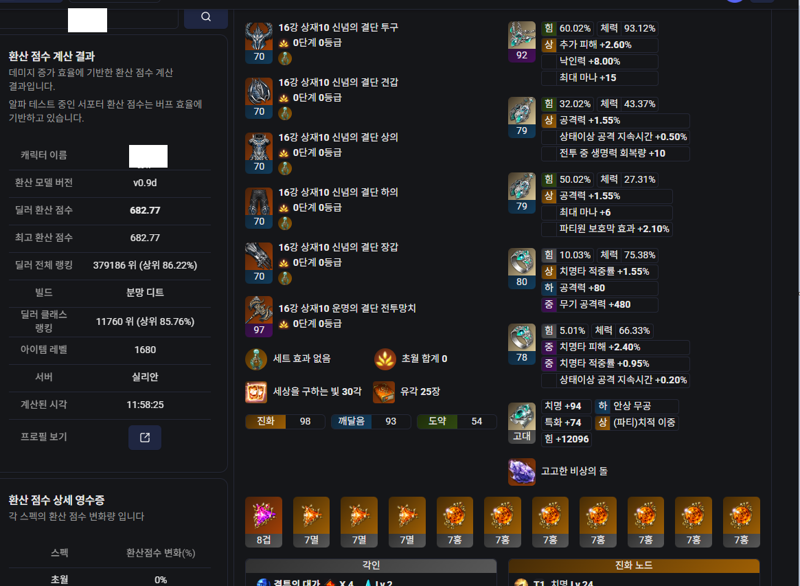
Task: Click the 초월 합계 0 flame icon
Action: (385, 359)
